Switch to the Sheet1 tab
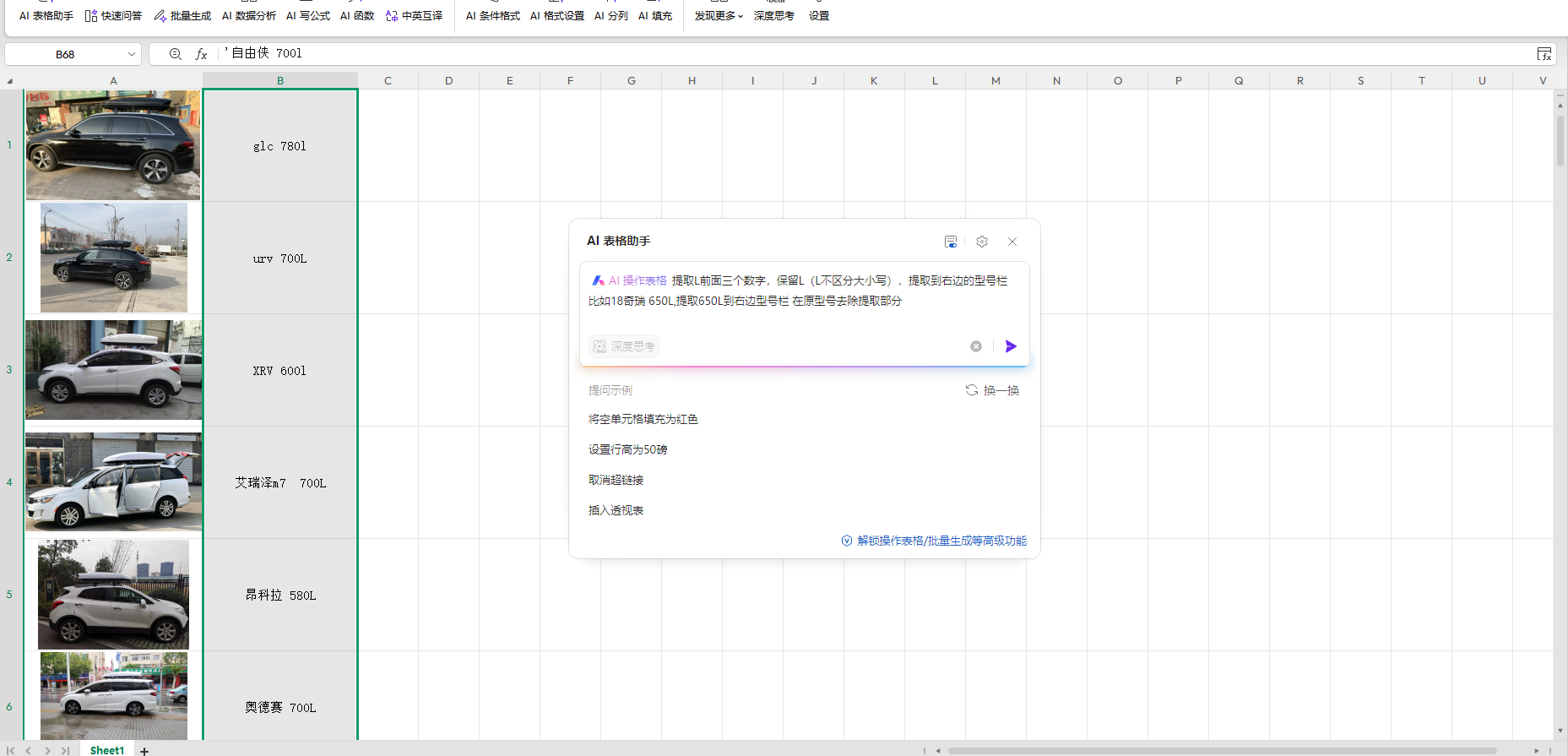 click(107, 750)
